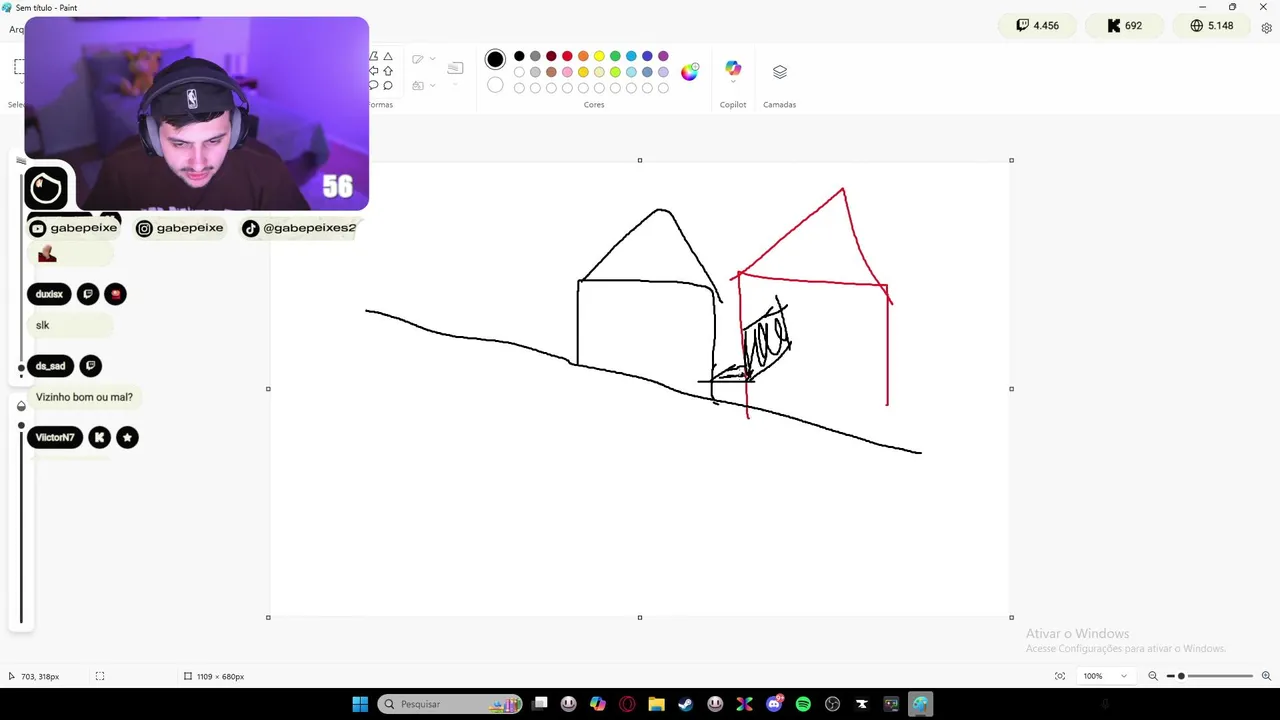Image resolution: width=1280 pixels, height=720 pixels.
Task: Click the zoom slider handle
Action: pos(1181,676)
